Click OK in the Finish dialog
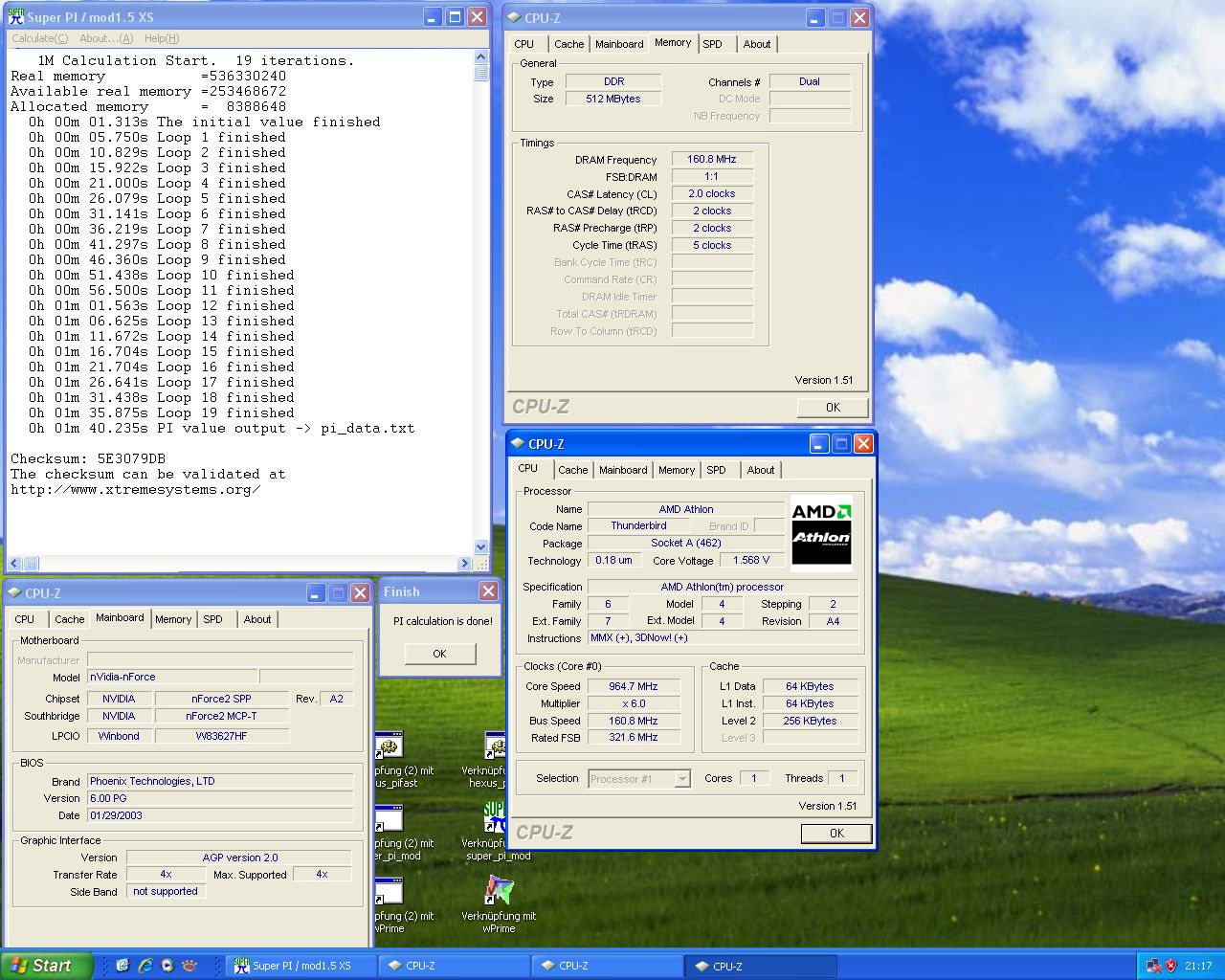Image resolution: width=1225 pixels, height=980 pixels. pyautogui.click(x=439, y=654)
